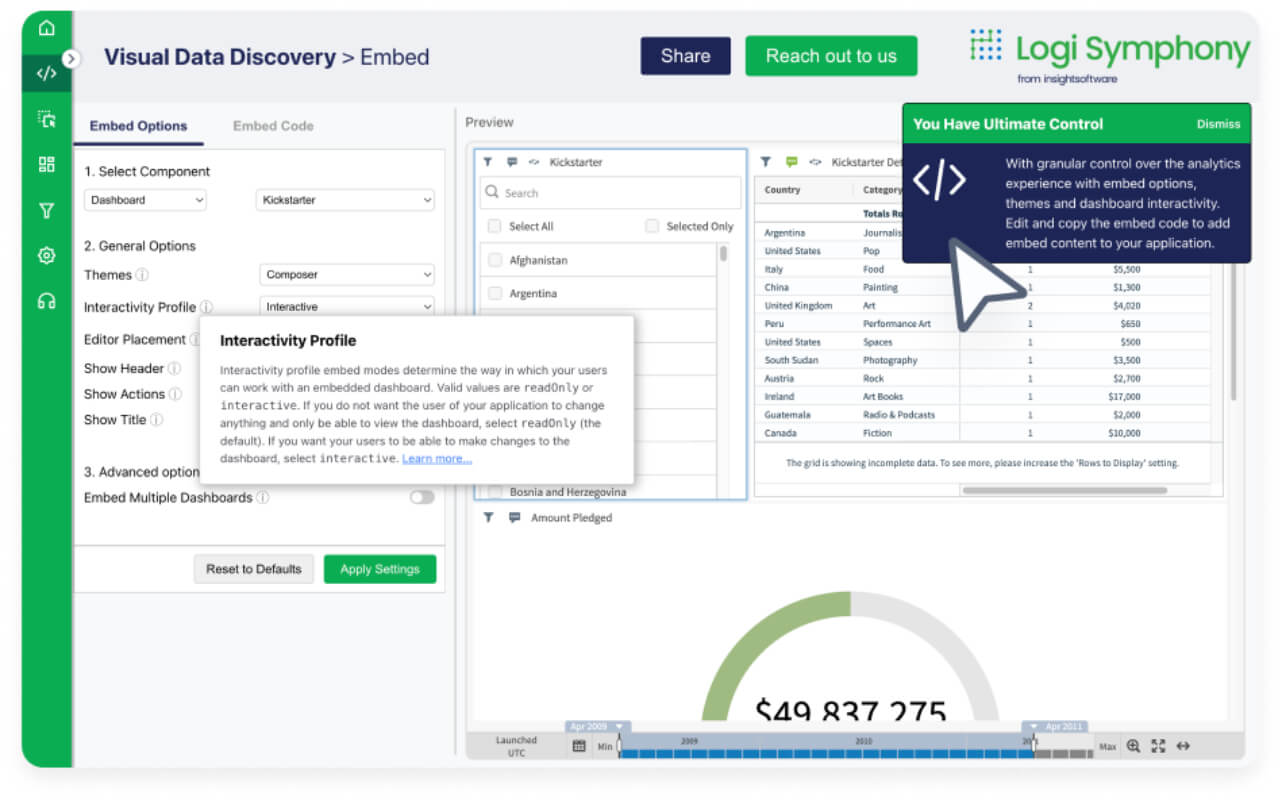1282x800 pixels.
Task: Click the Reach out to us button
Action: 831,56
